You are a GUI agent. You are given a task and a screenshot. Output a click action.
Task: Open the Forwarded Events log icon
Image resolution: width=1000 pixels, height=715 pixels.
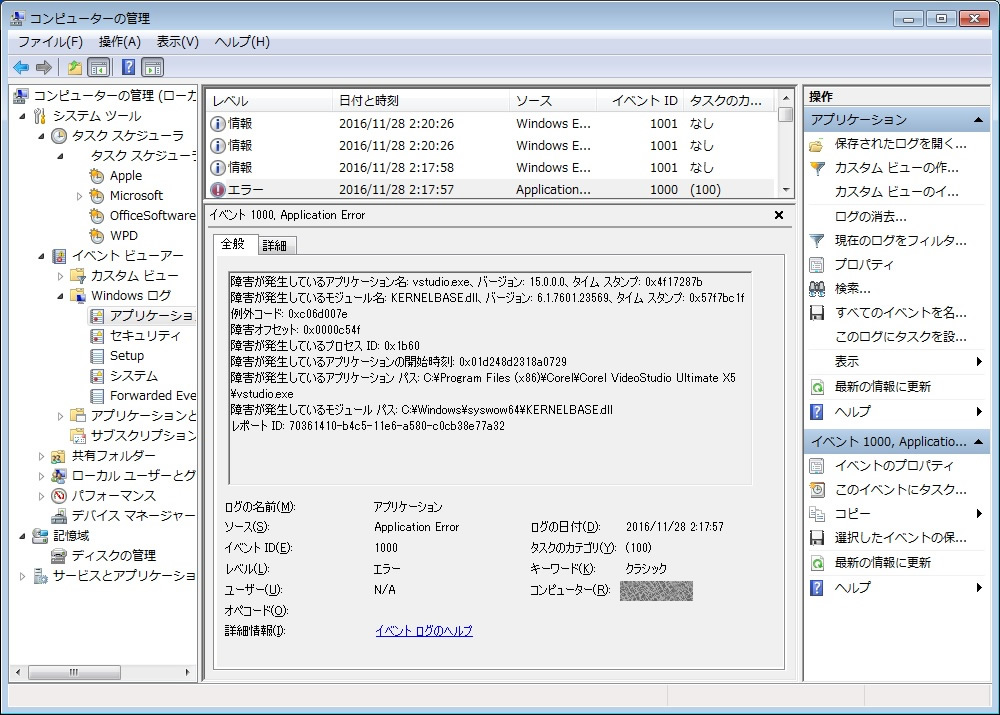(97, 396)
